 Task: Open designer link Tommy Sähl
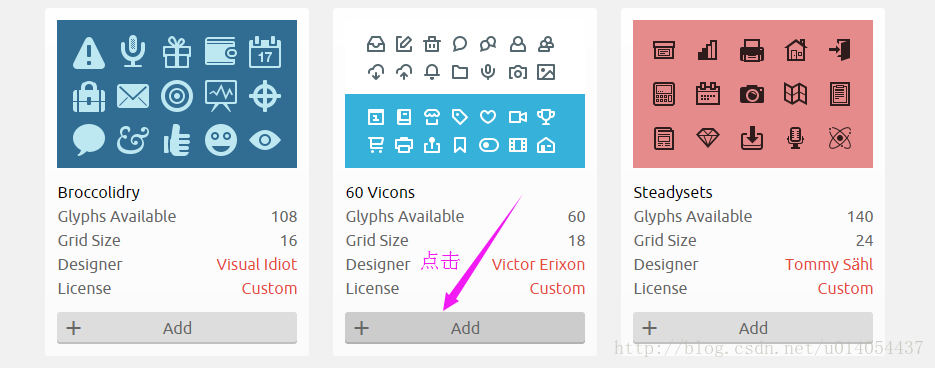(x=829, y=264)
